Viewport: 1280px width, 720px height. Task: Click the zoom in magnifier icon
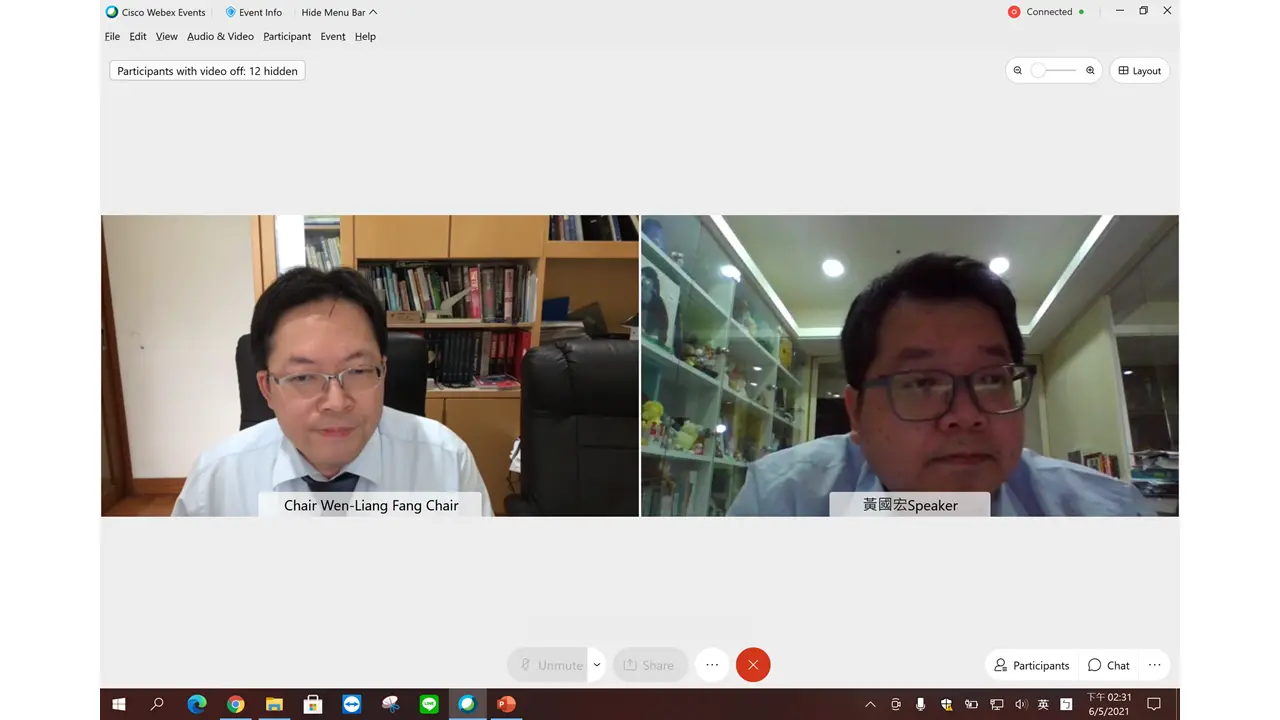click(x=1090, y=71)
